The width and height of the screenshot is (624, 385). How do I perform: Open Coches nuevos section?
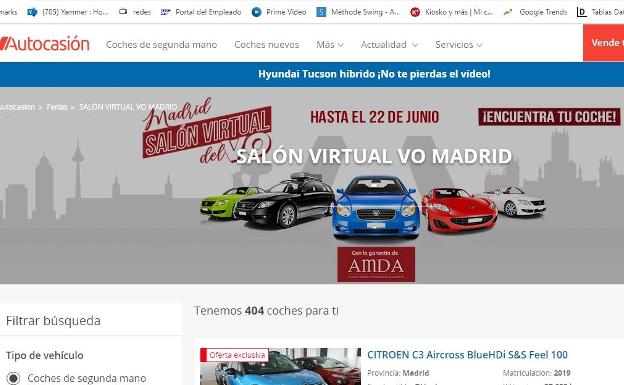(267, 45)
